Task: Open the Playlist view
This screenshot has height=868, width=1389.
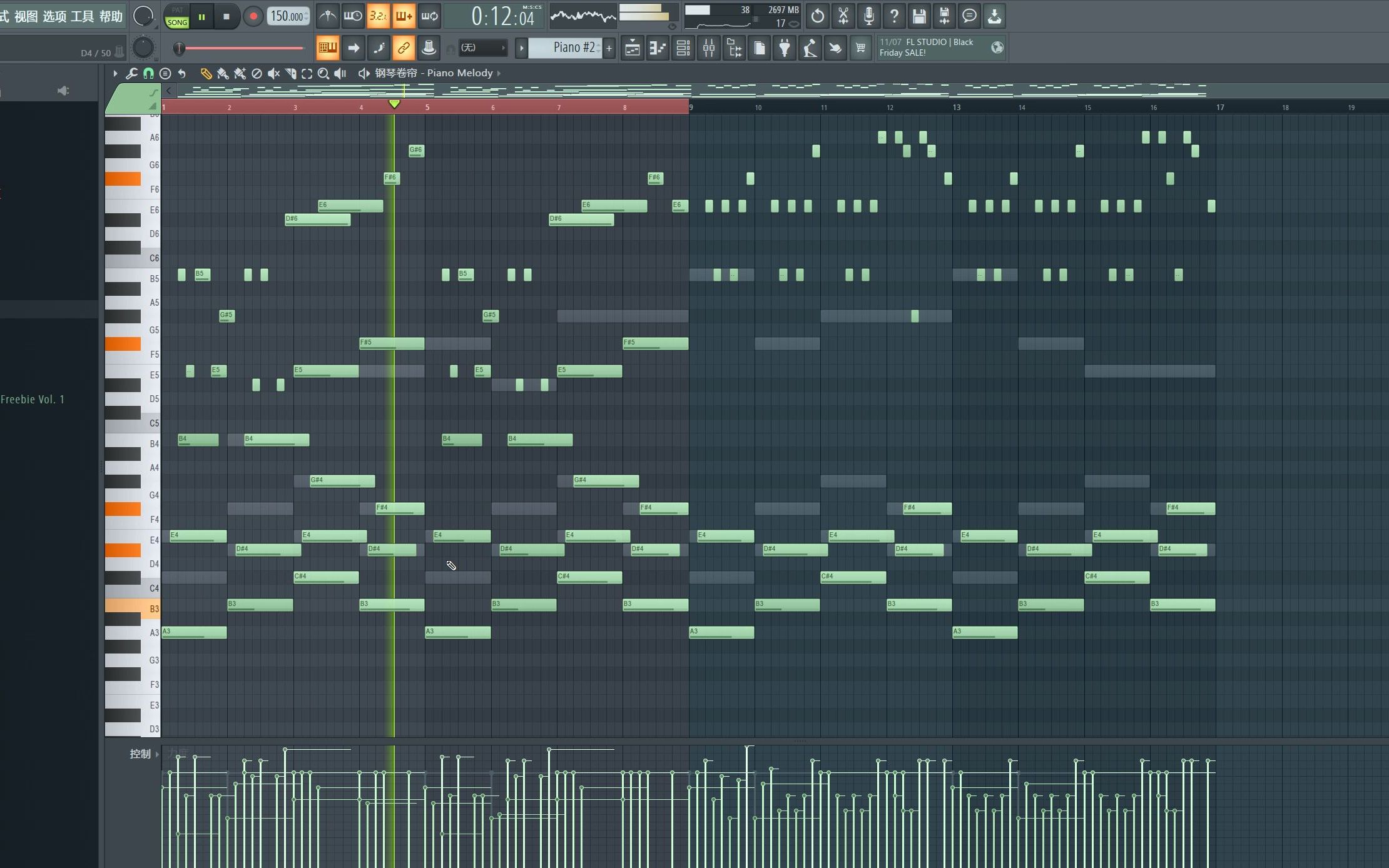Action: 633,48
